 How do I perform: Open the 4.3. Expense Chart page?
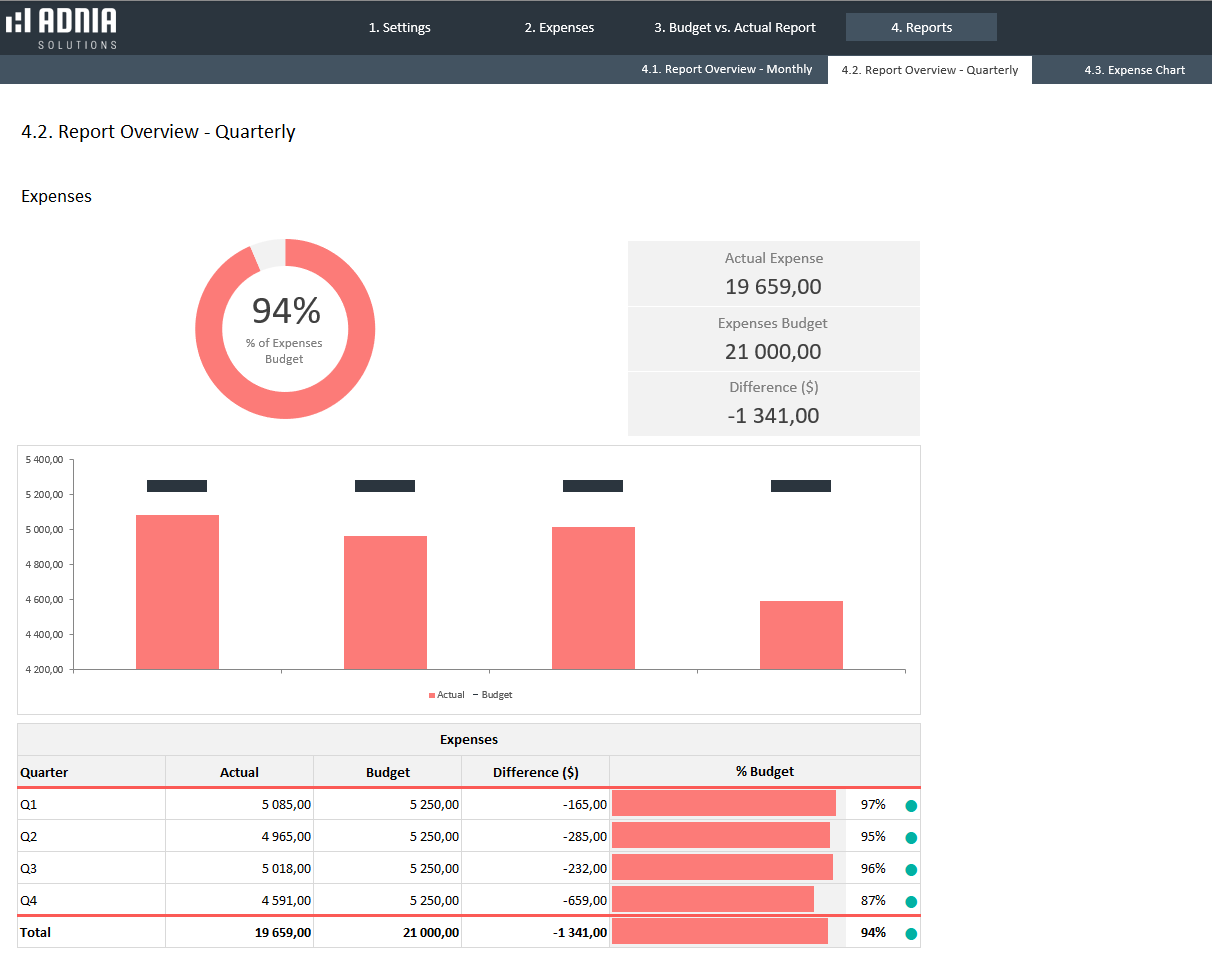(1134, 70)
